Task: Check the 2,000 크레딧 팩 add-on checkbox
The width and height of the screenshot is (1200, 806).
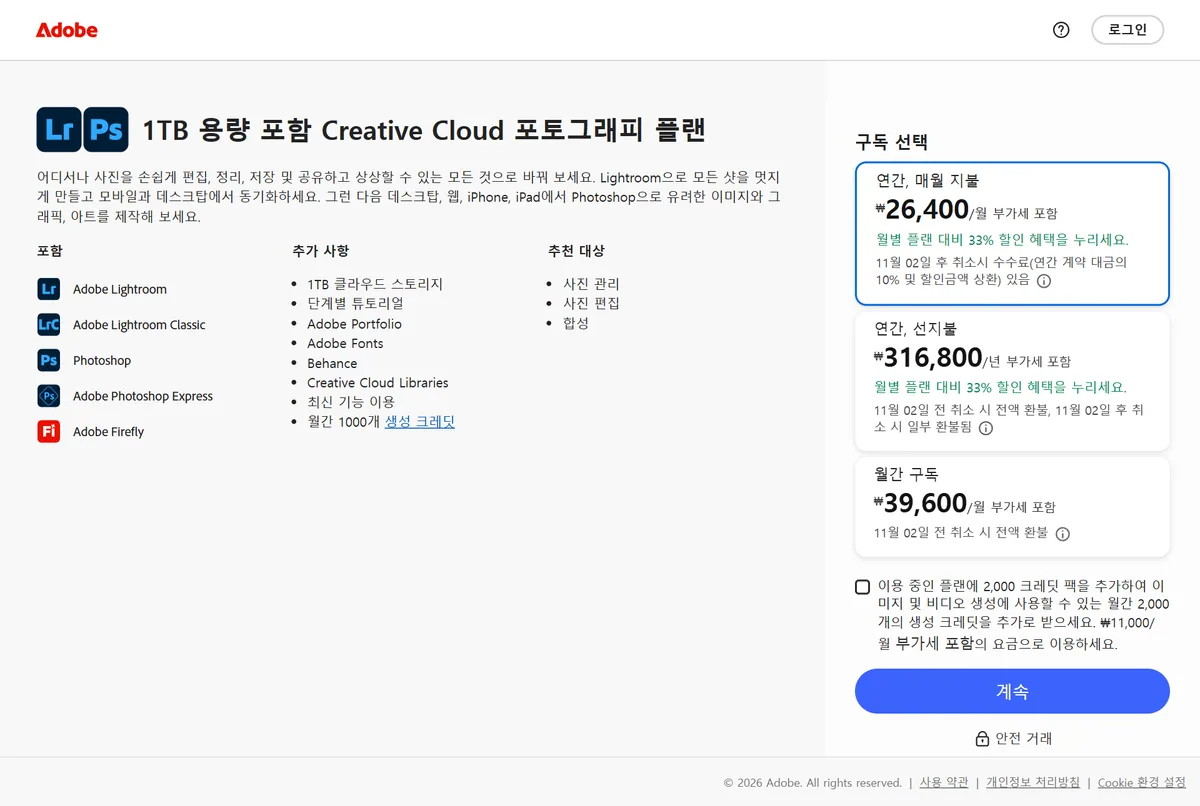Action: pos(863,587)
